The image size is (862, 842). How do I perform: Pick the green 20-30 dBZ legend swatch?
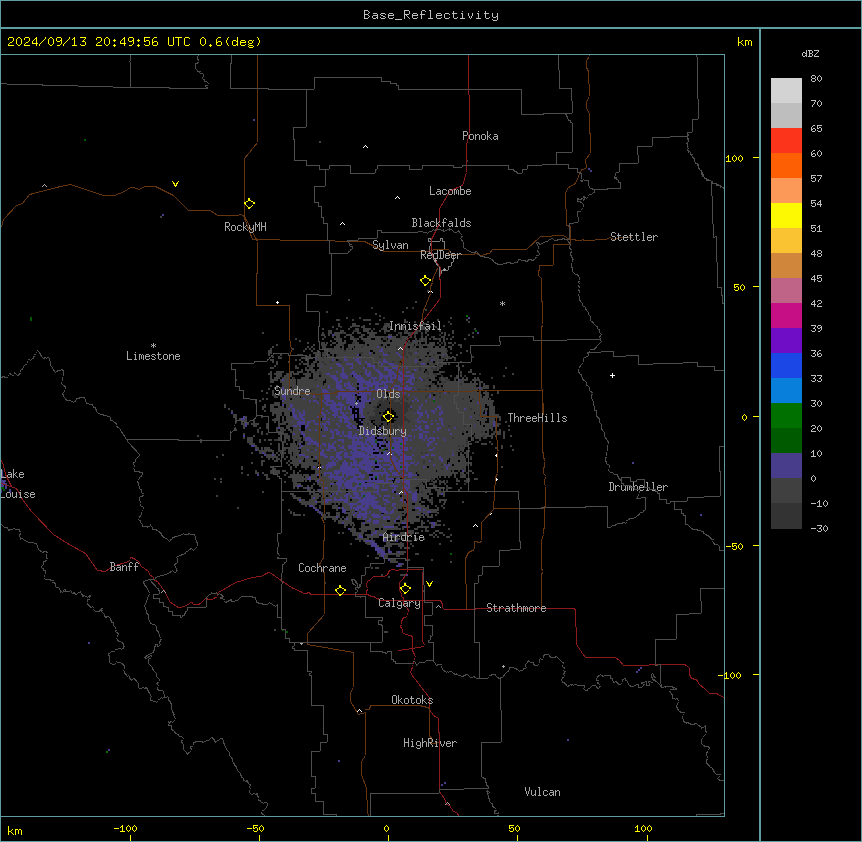[786, 416]
